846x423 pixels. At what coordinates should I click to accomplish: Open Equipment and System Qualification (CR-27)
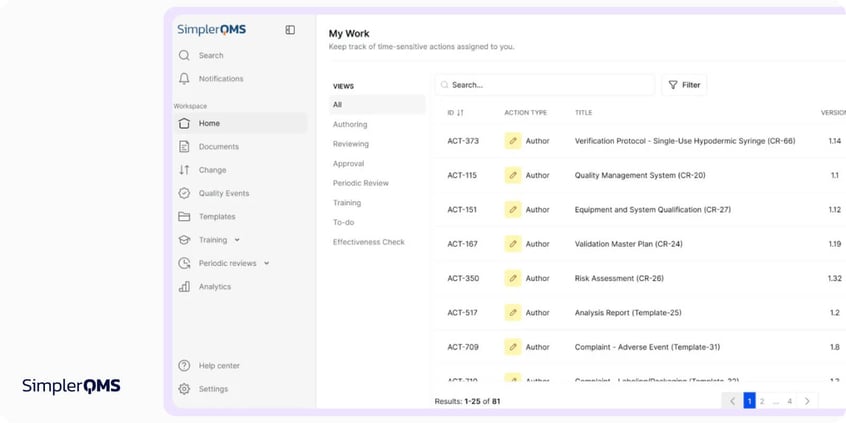[x=653, y=209]
